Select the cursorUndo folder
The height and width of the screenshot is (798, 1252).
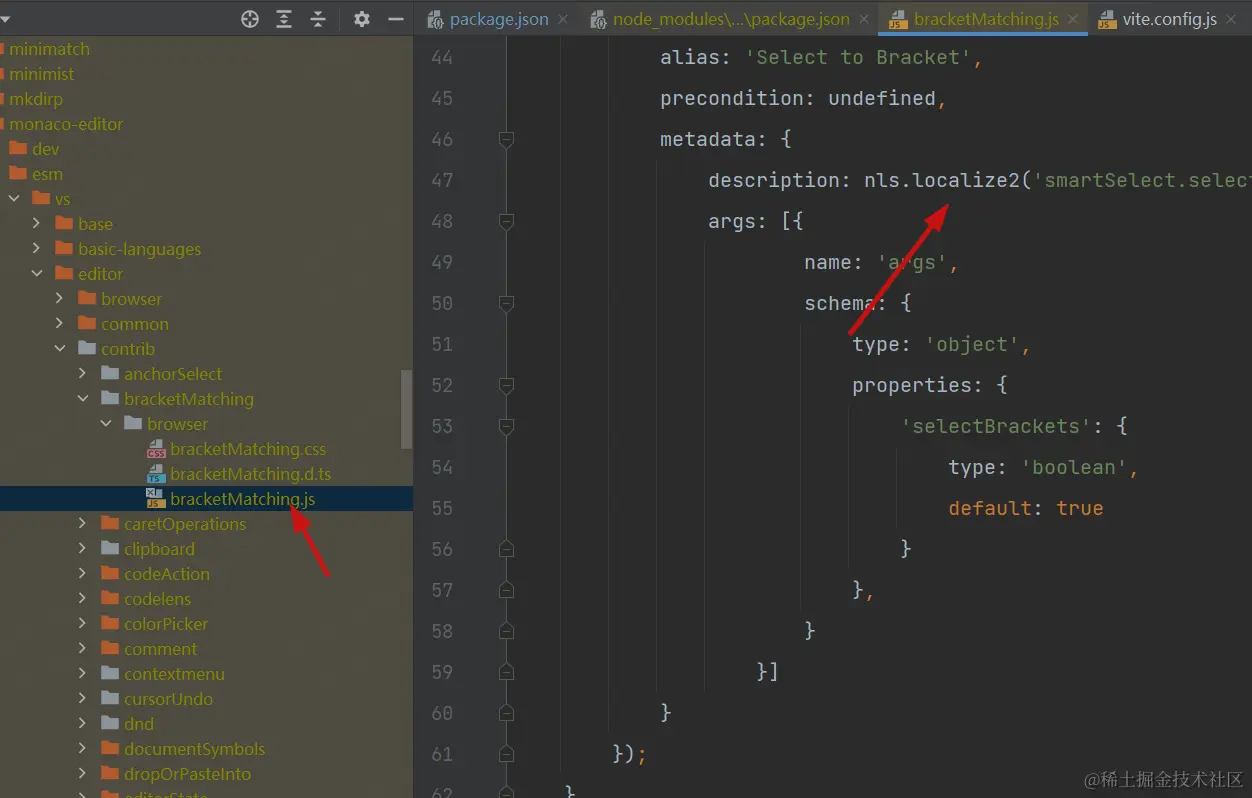(x=168, y=699)
